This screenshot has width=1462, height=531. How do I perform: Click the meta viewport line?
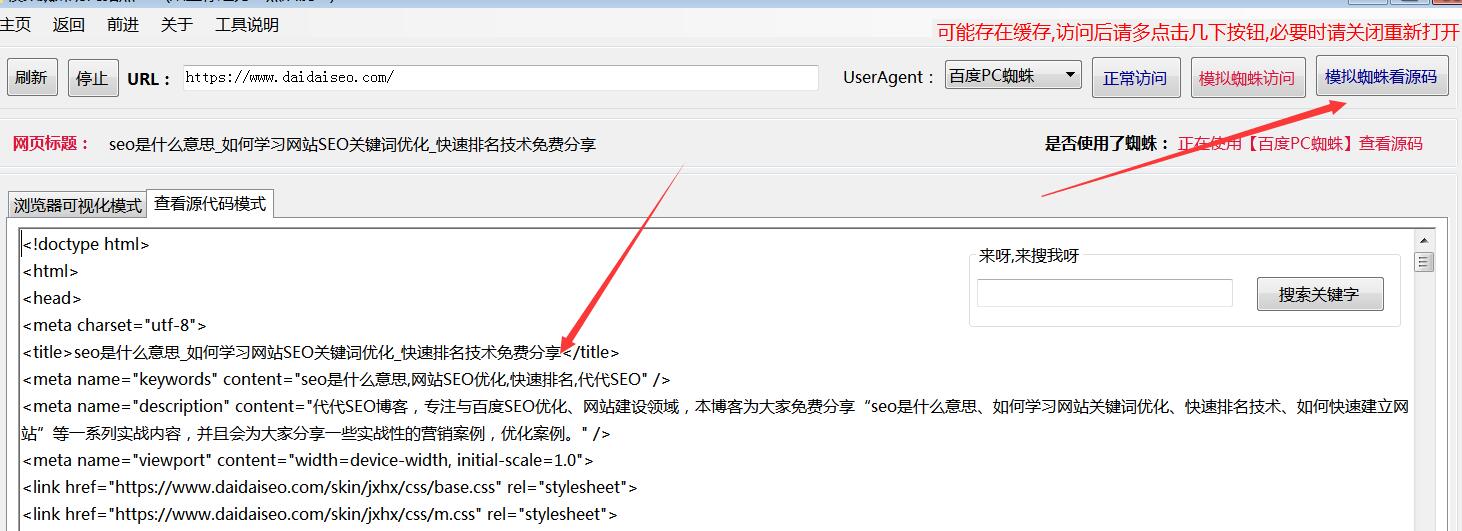(x=308, y=460)
